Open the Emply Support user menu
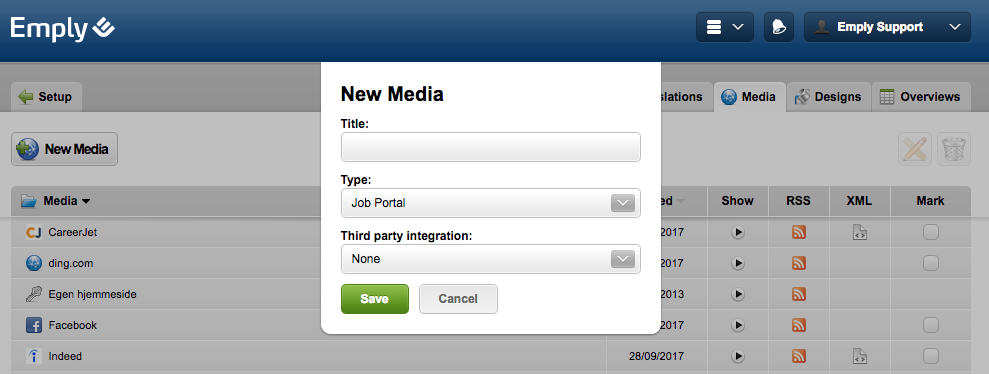 point(887,27)
